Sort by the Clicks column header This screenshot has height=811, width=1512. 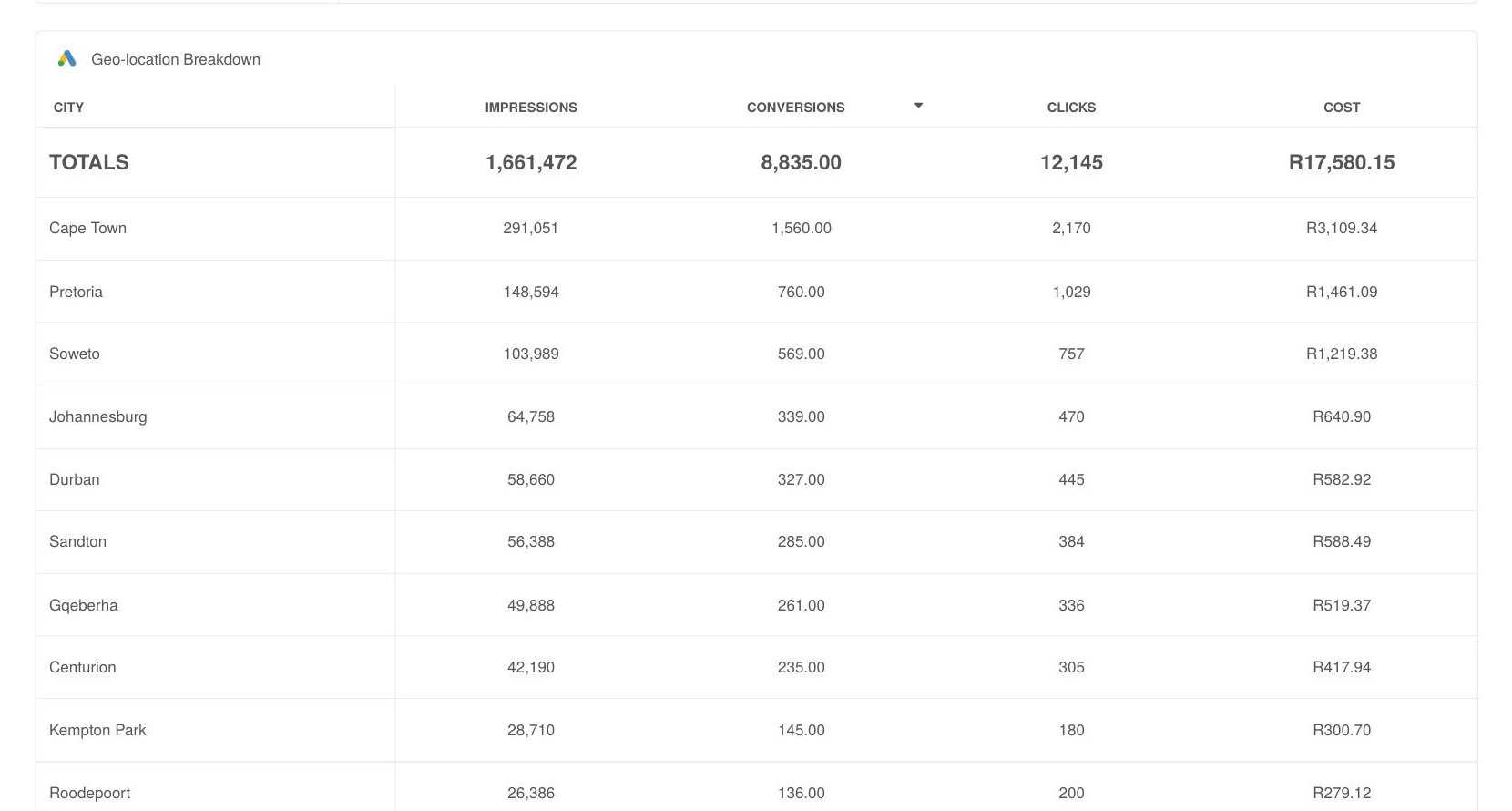point(1071,108)
